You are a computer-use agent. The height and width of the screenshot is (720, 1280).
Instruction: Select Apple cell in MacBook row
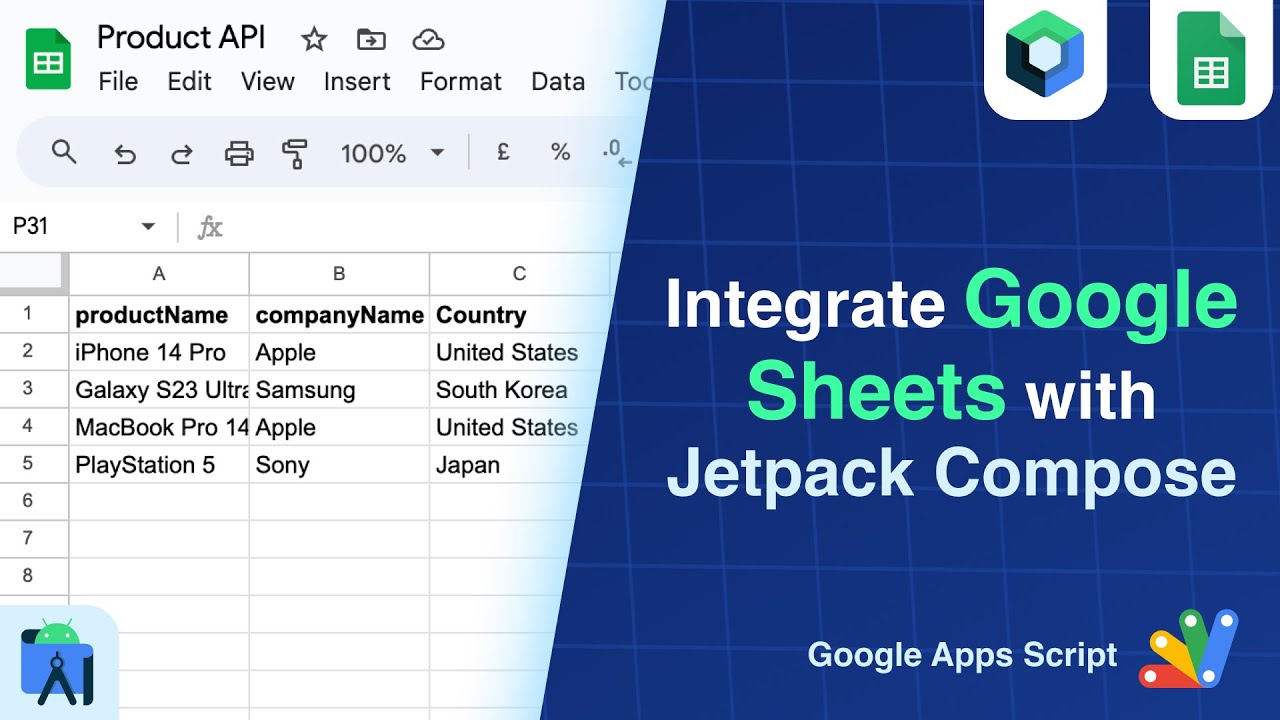pos(339,427)
